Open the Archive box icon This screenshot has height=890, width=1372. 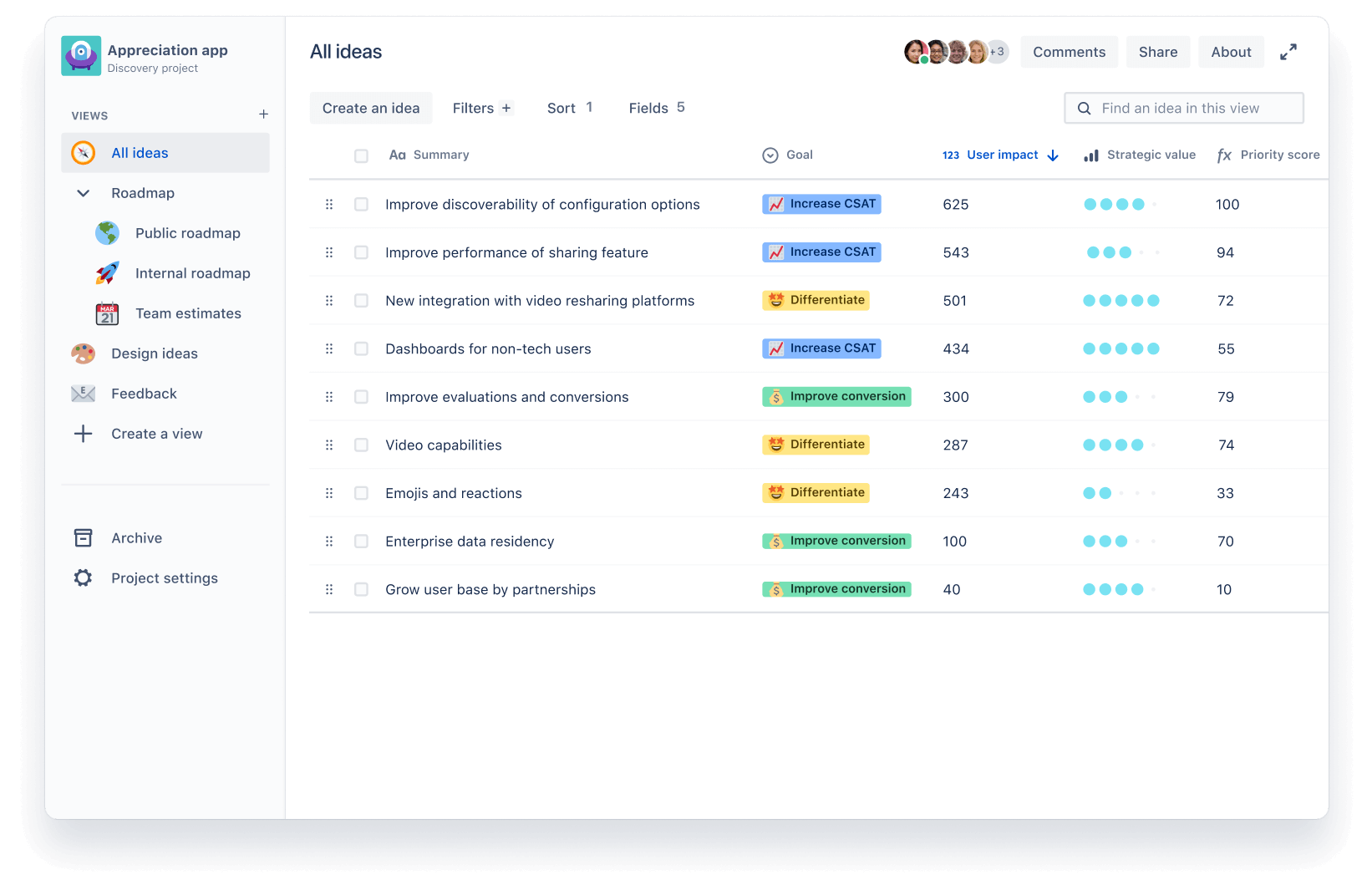point(84,538)
